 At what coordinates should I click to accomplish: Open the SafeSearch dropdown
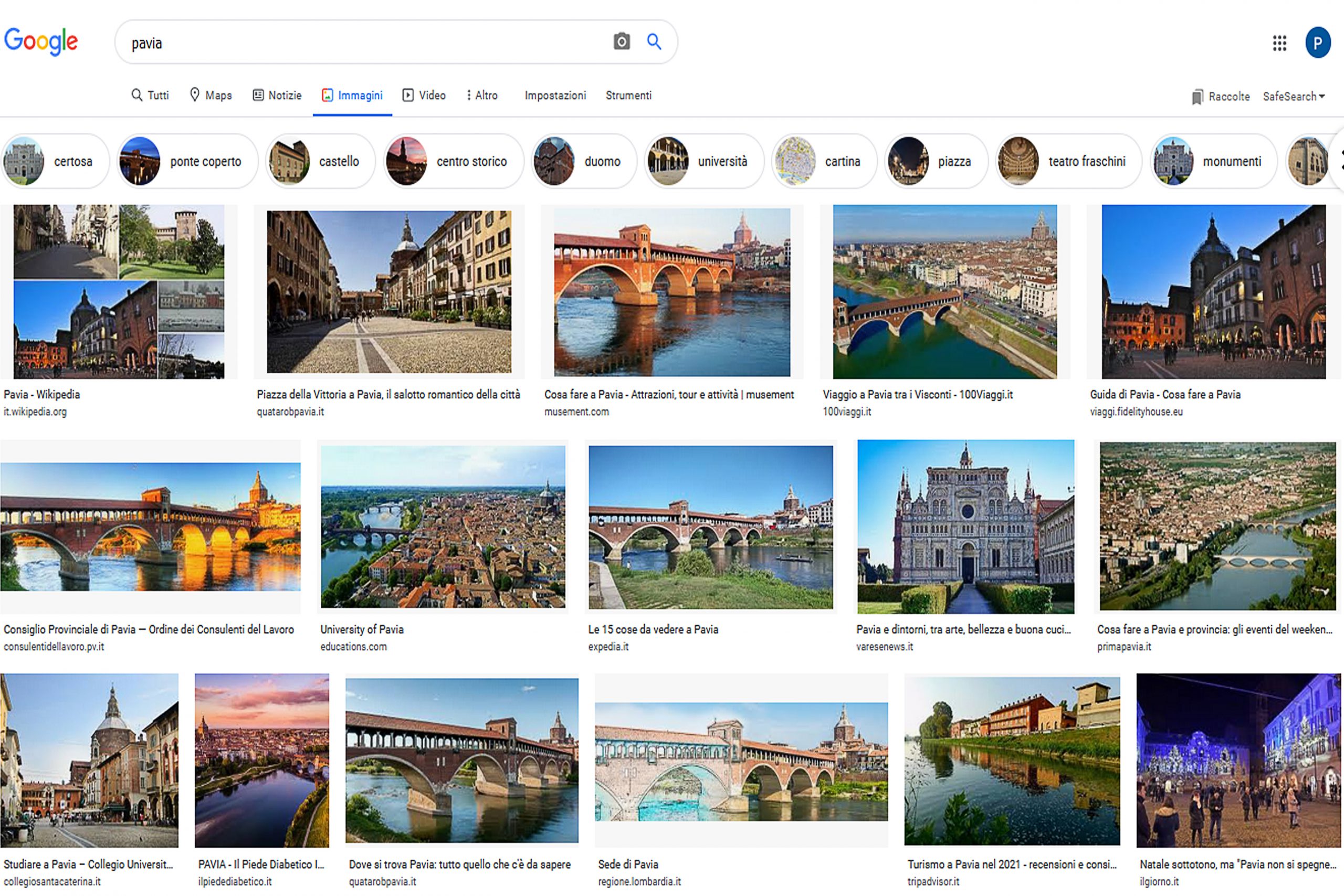click(x=1294, y=97)
